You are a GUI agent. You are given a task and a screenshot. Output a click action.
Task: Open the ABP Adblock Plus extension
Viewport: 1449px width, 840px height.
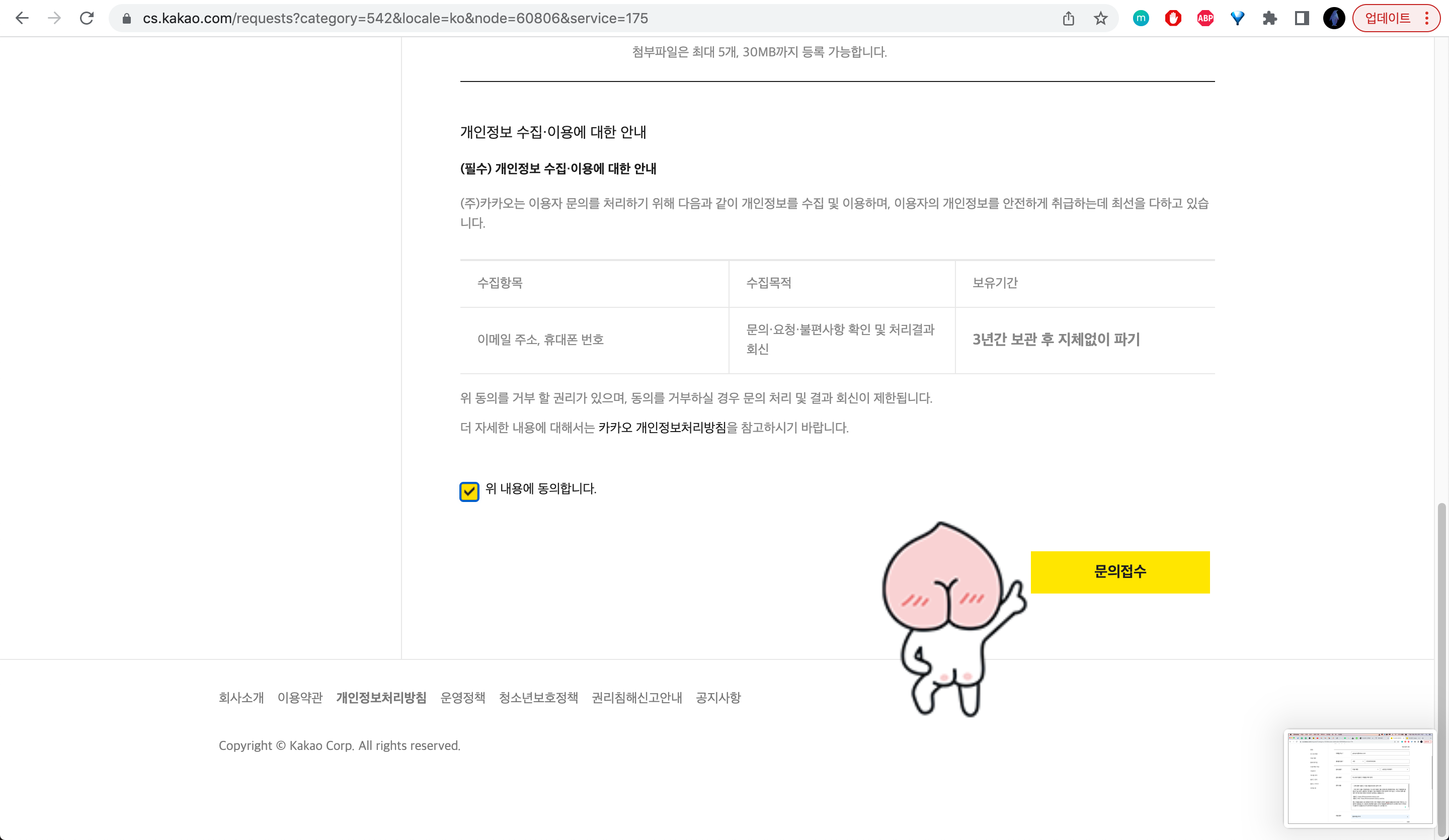click(1205, 19)
